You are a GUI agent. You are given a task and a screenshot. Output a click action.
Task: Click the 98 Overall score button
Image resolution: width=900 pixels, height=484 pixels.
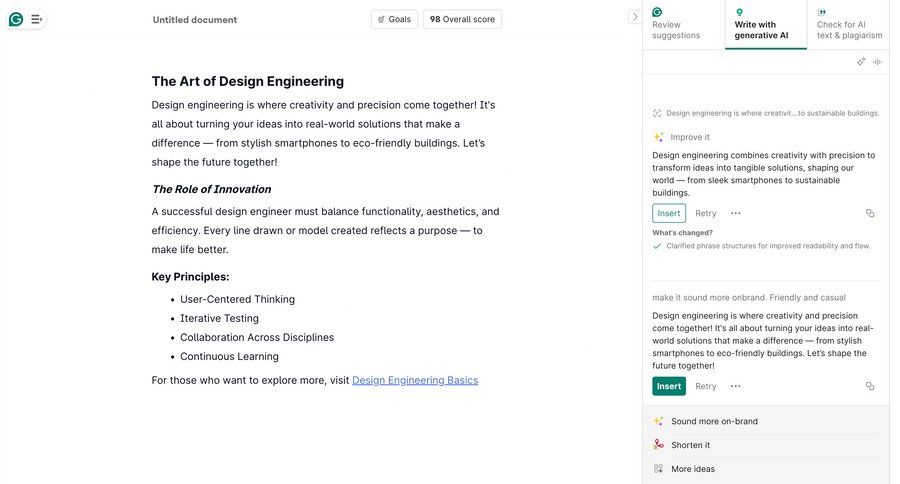click(x=462, y=19)
